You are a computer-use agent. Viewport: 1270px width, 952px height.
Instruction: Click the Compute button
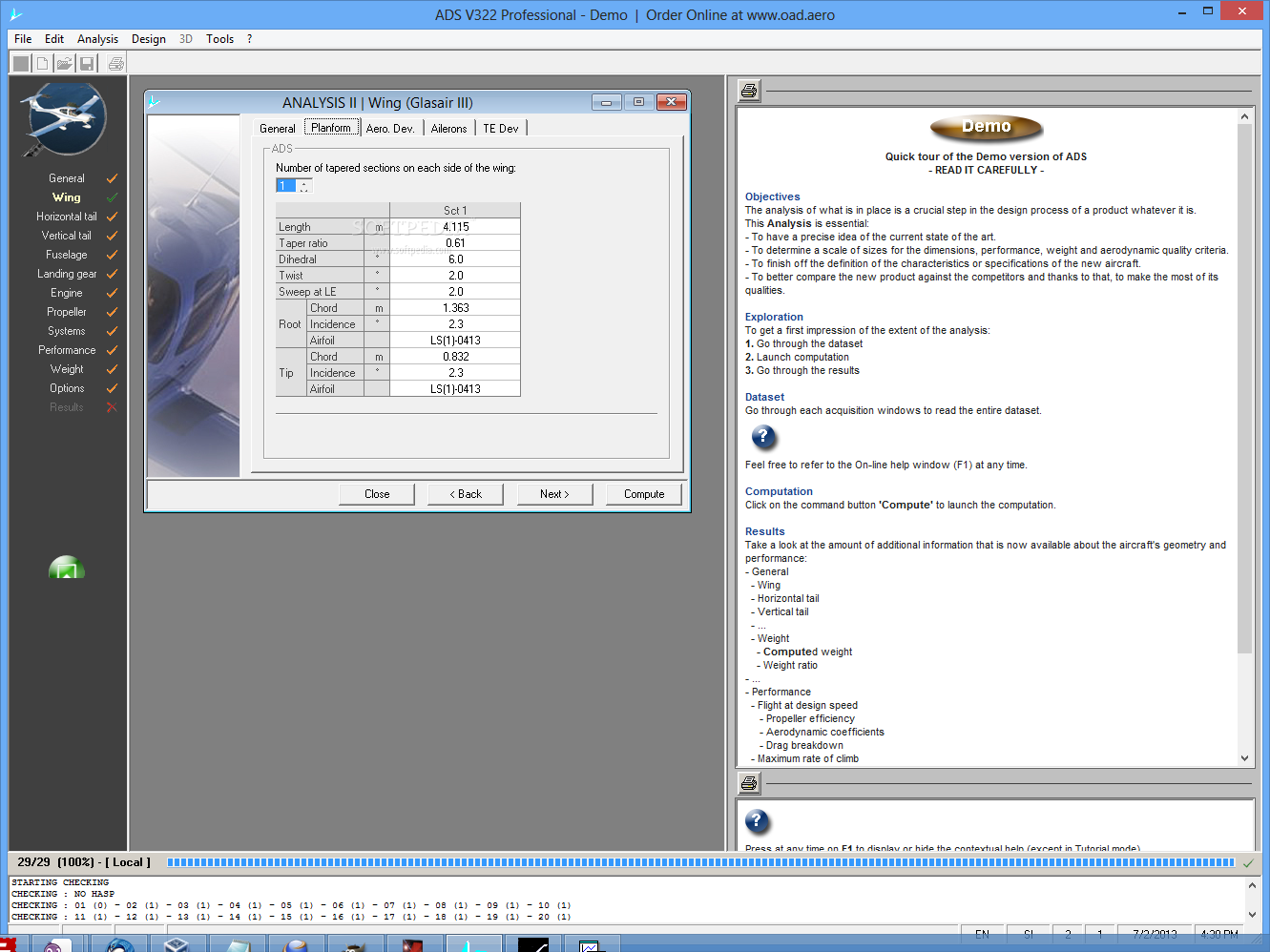[x=644, y=494]
